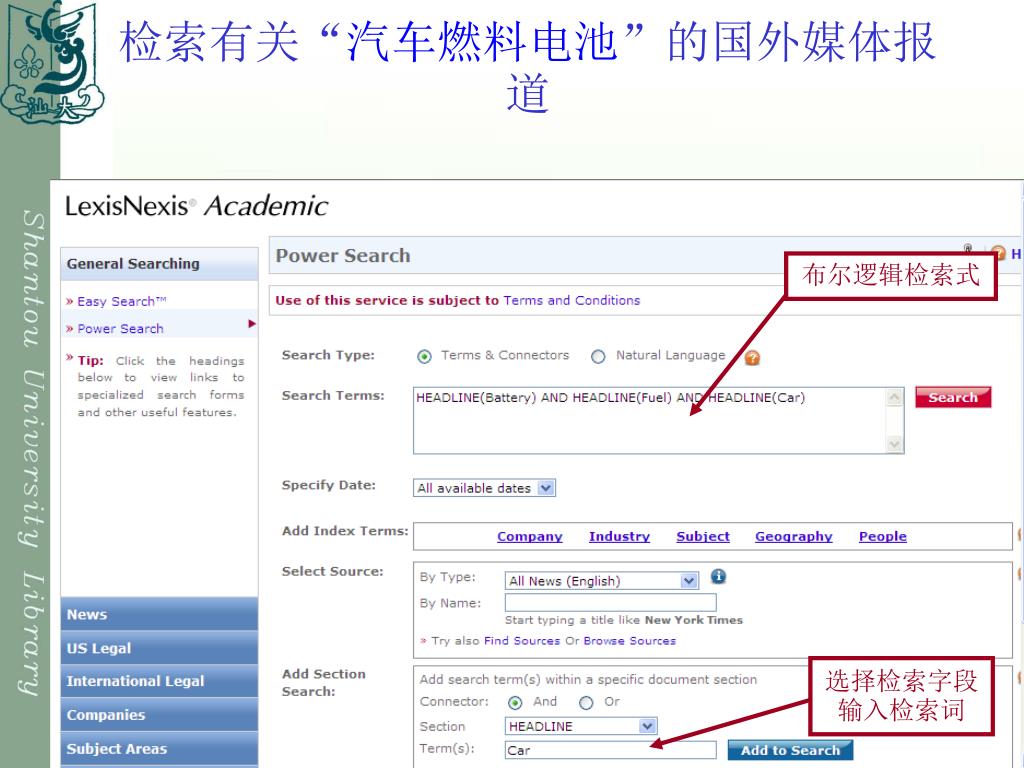Click the Industry index term link
Screen dimensions: 1024x768
pos(619,536)
